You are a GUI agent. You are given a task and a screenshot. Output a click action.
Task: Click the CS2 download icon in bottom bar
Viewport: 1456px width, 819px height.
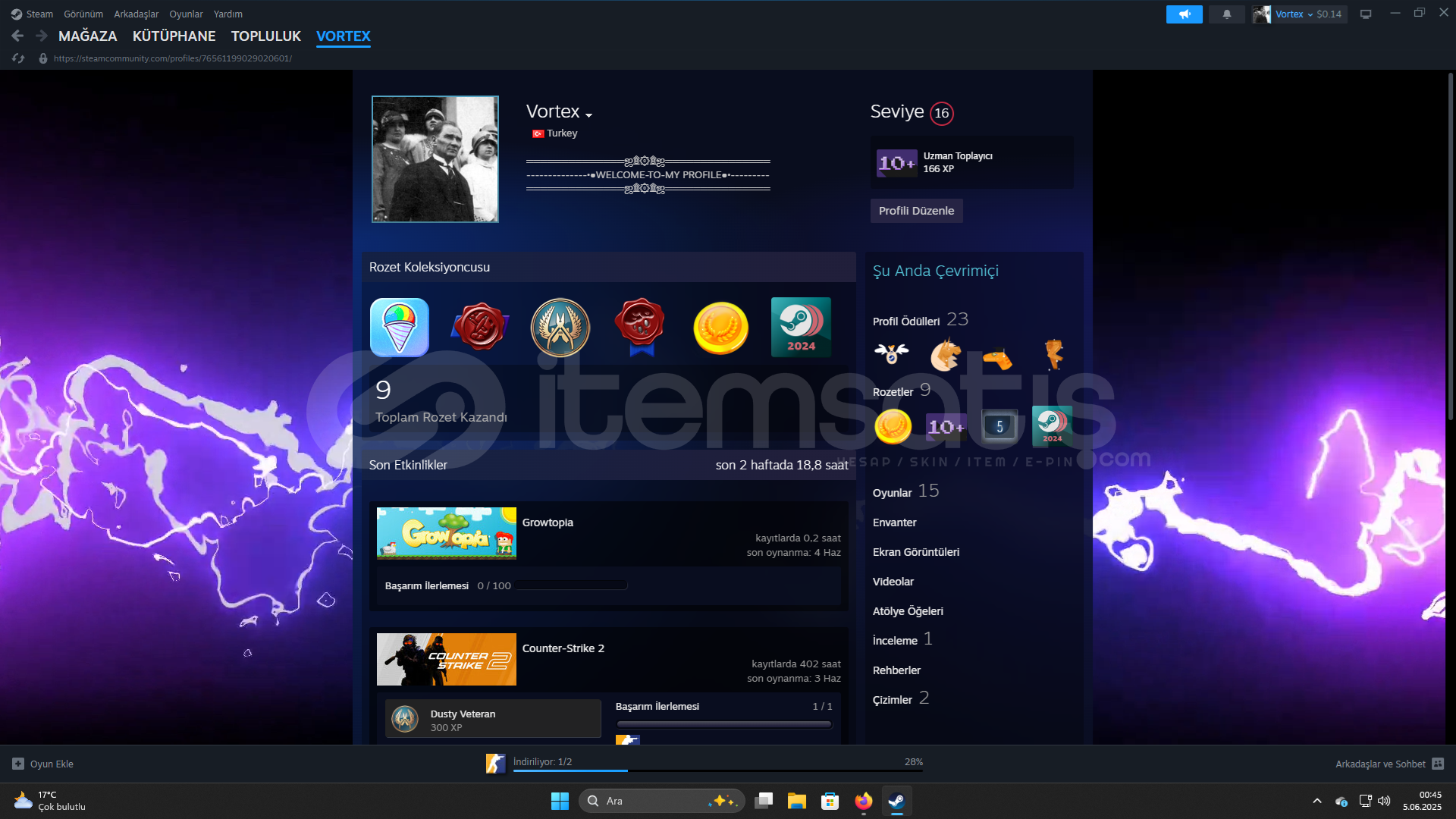tap(495, 764)
